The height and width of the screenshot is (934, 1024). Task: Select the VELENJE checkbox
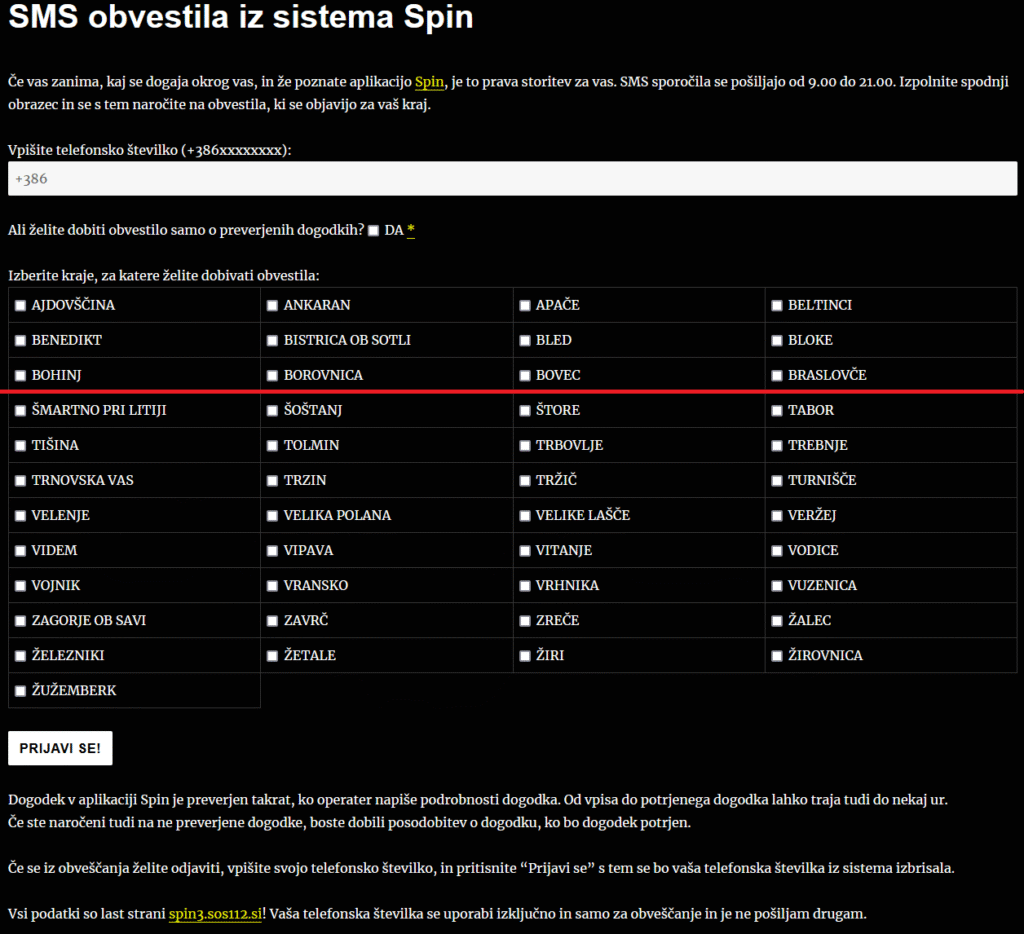[20, 516]
